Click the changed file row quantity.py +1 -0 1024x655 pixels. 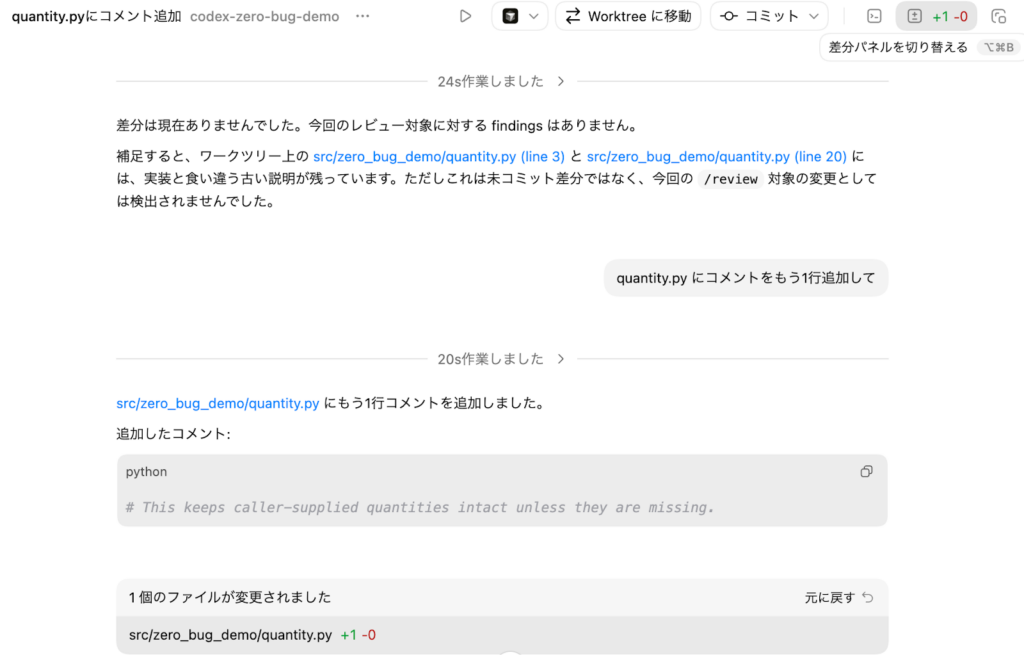click(252, 634)
